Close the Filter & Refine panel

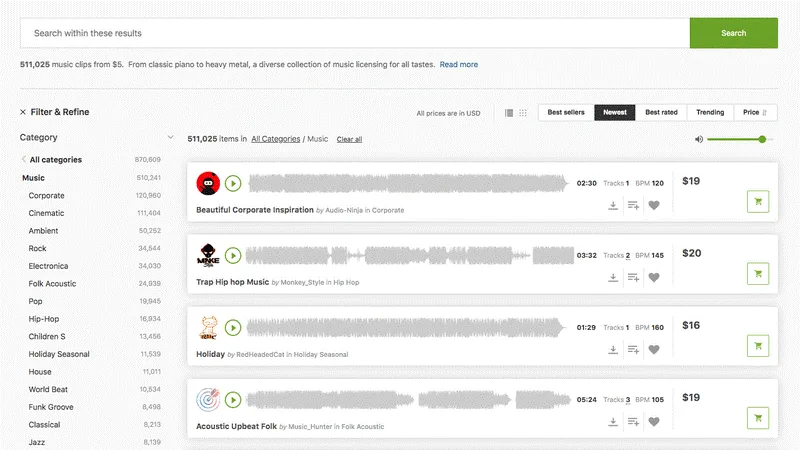tap(23, 112)
